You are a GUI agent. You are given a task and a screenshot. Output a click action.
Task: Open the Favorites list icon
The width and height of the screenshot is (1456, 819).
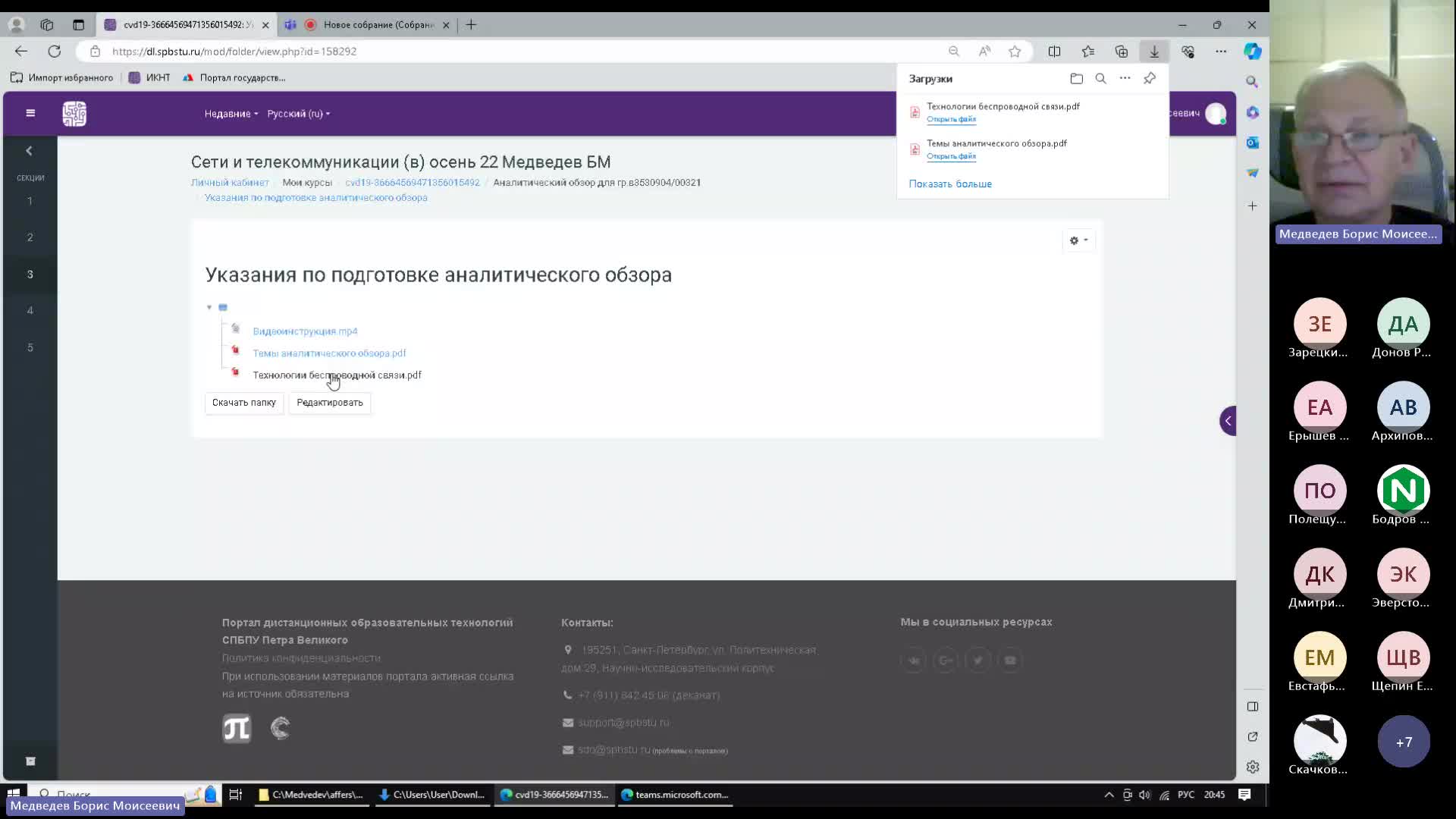(x=1088, y=51)
